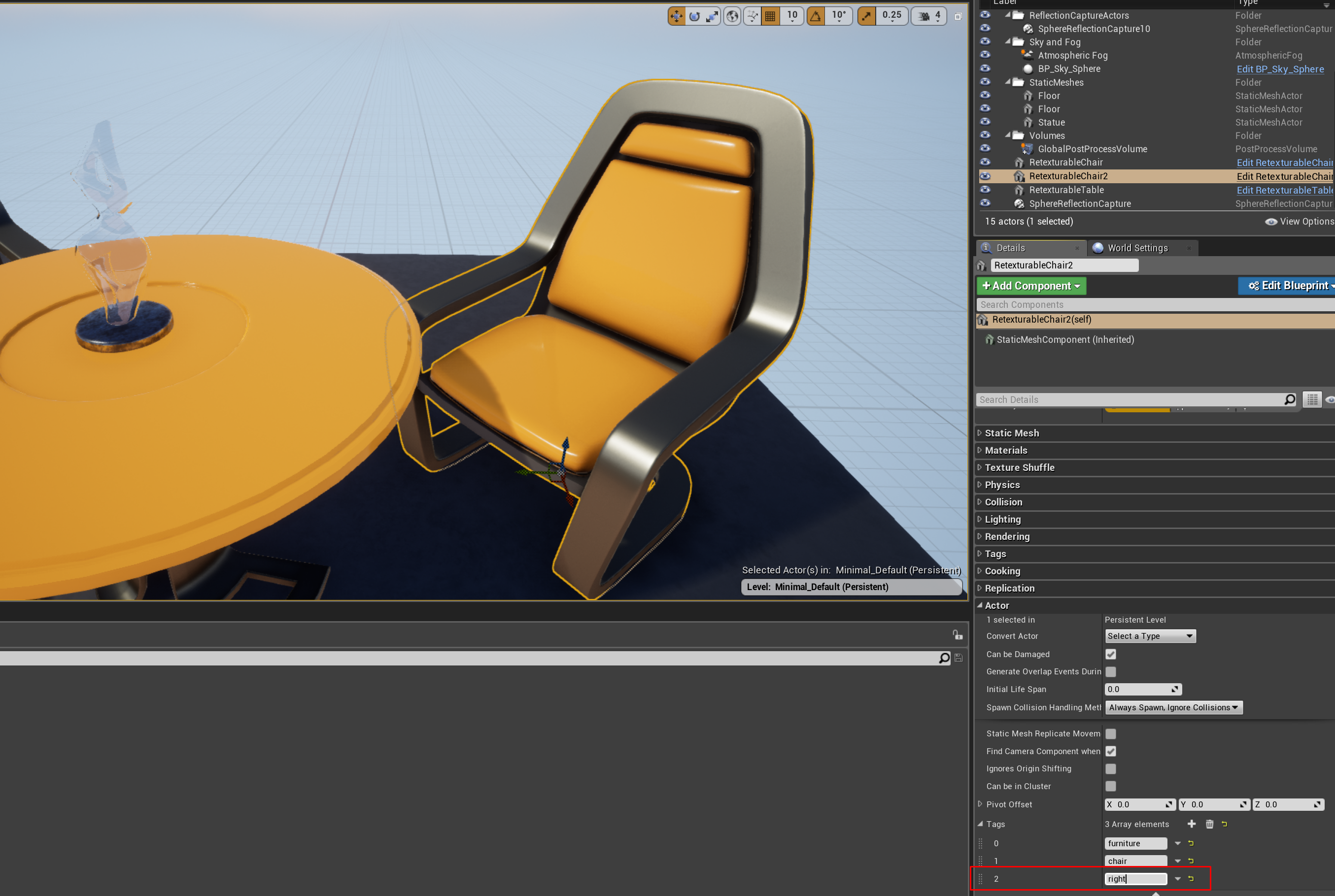Open the Convert Actor 'Select a Type' dropdown

pos(1150,636)
